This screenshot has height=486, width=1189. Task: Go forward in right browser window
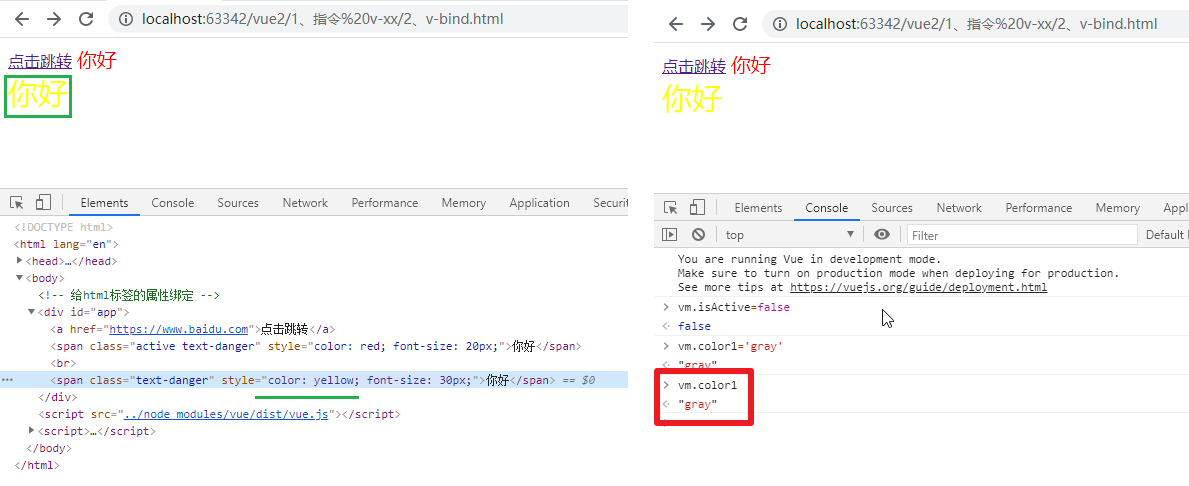[x=707, y=24]
